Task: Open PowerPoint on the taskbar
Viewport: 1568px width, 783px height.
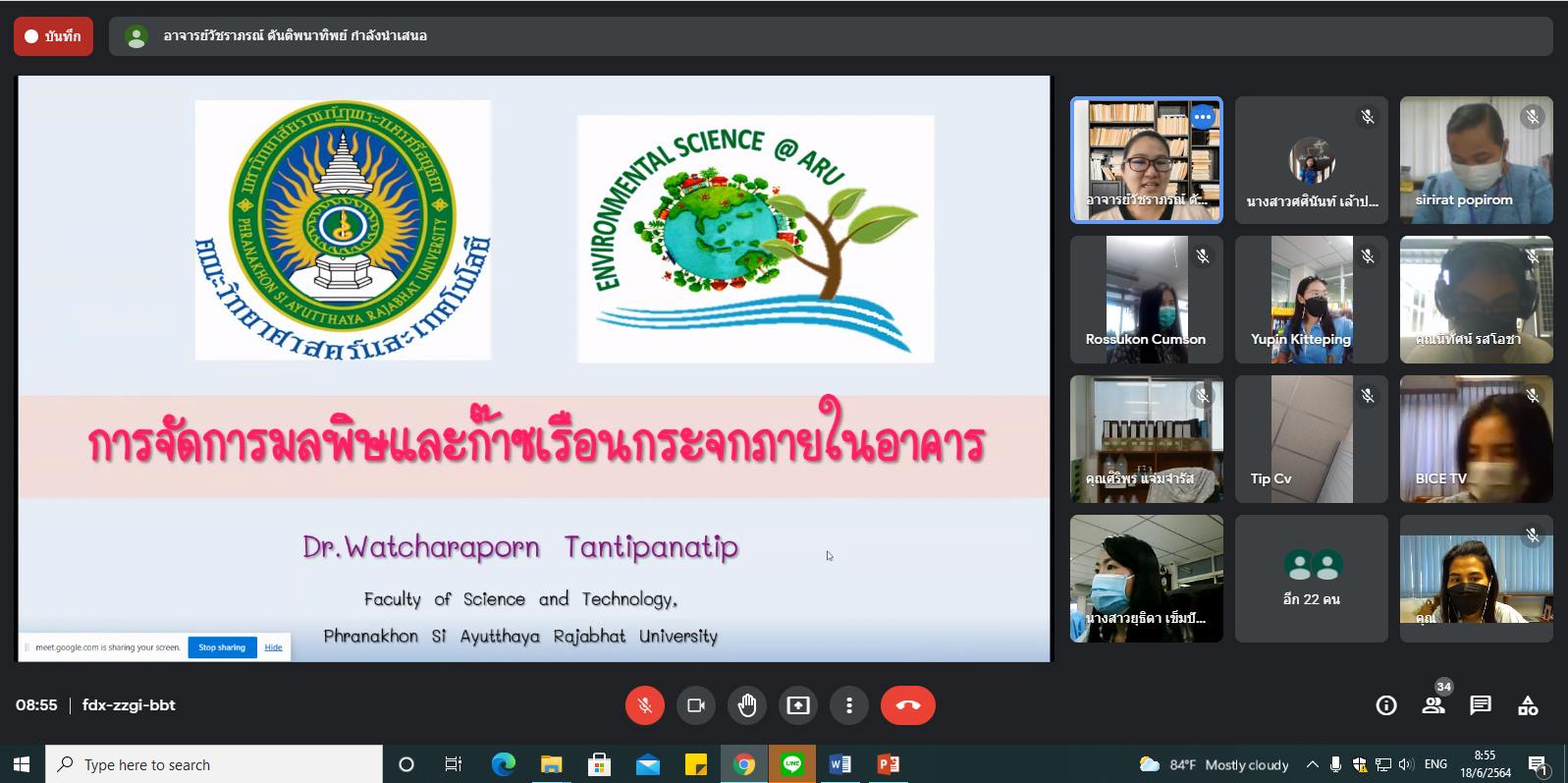Action: pos(888,764)
